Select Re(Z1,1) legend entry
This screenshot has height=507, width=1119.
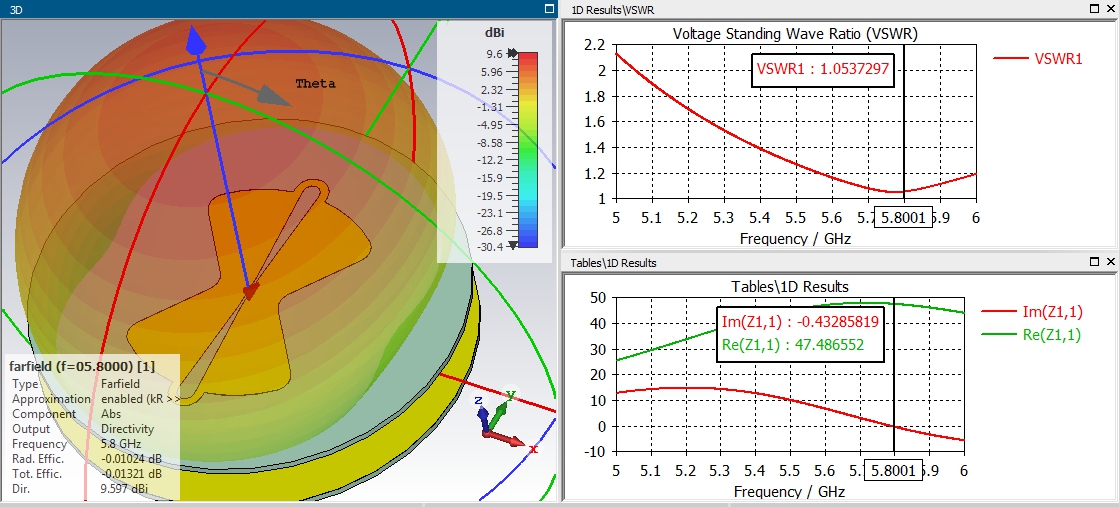click(x=1032, y=334)
